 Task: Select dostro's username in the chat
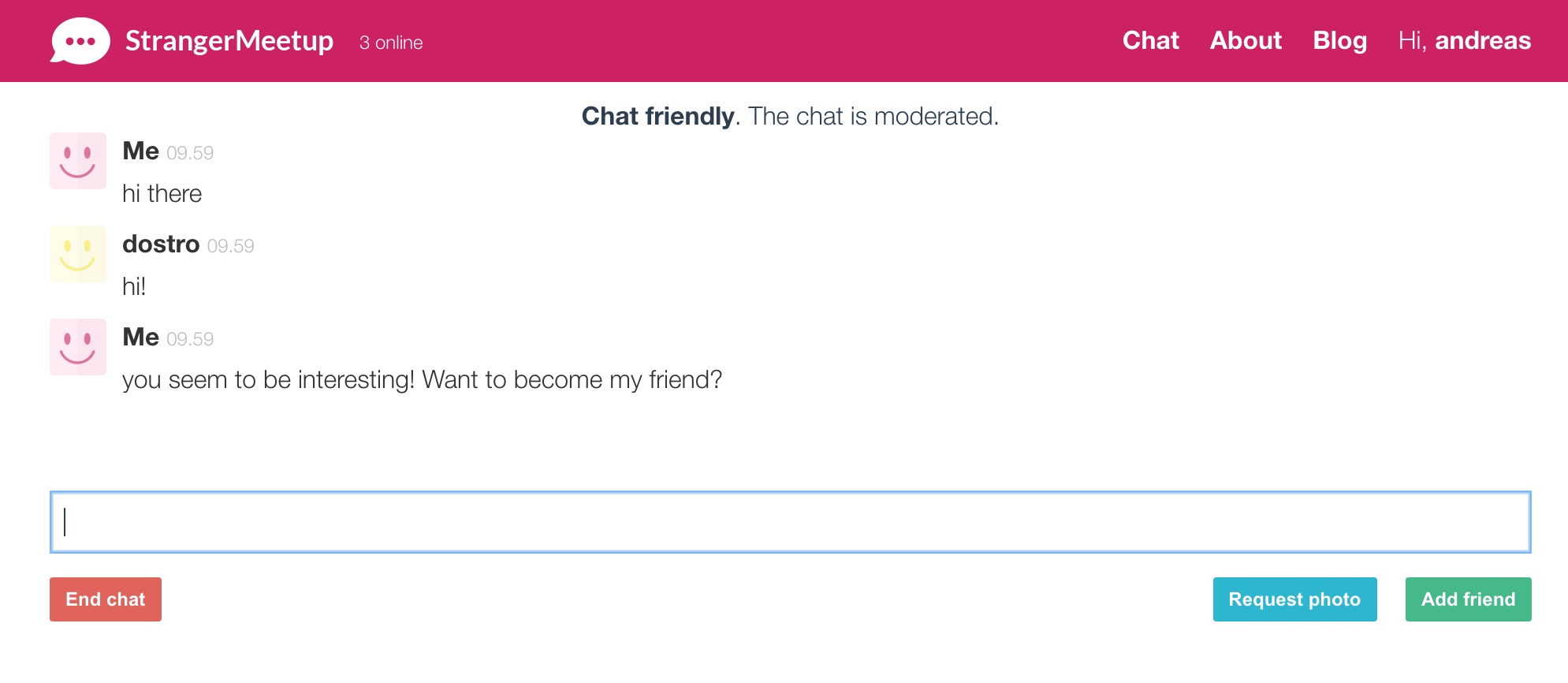tap(161, 244)
